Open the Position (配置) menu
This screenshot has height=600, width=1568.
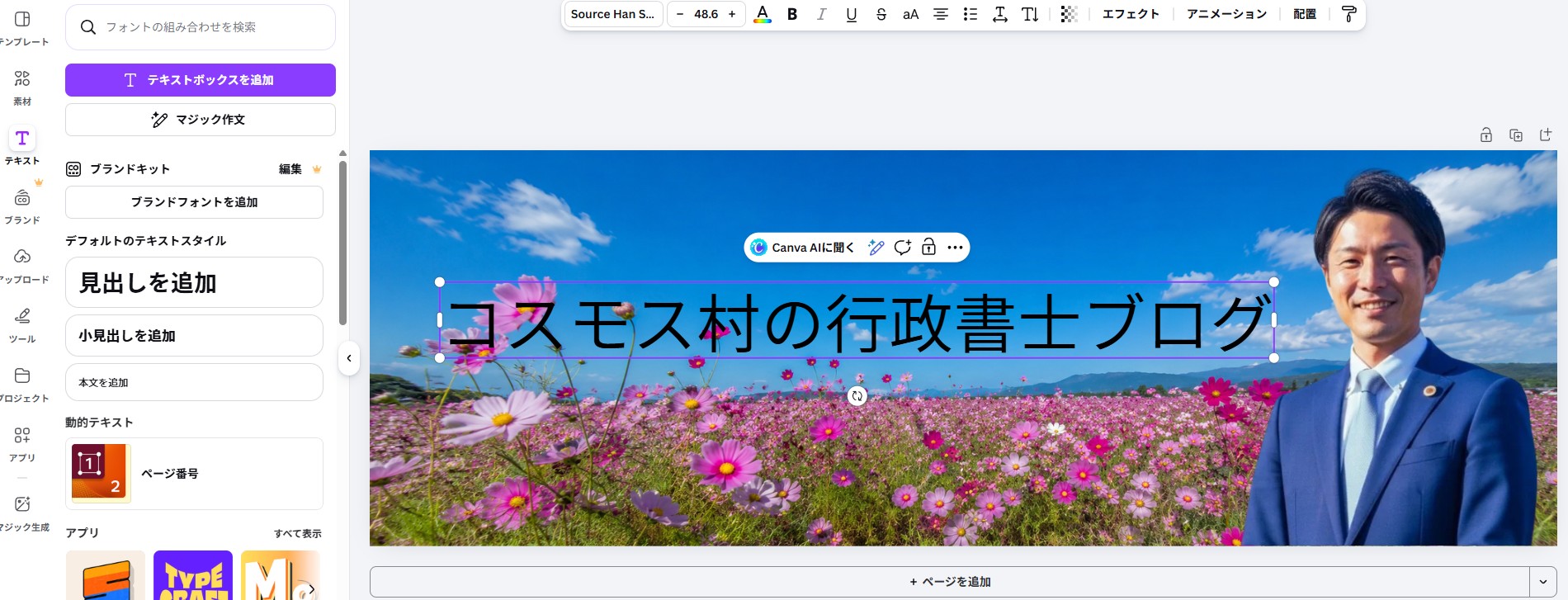click(1305, 14)
